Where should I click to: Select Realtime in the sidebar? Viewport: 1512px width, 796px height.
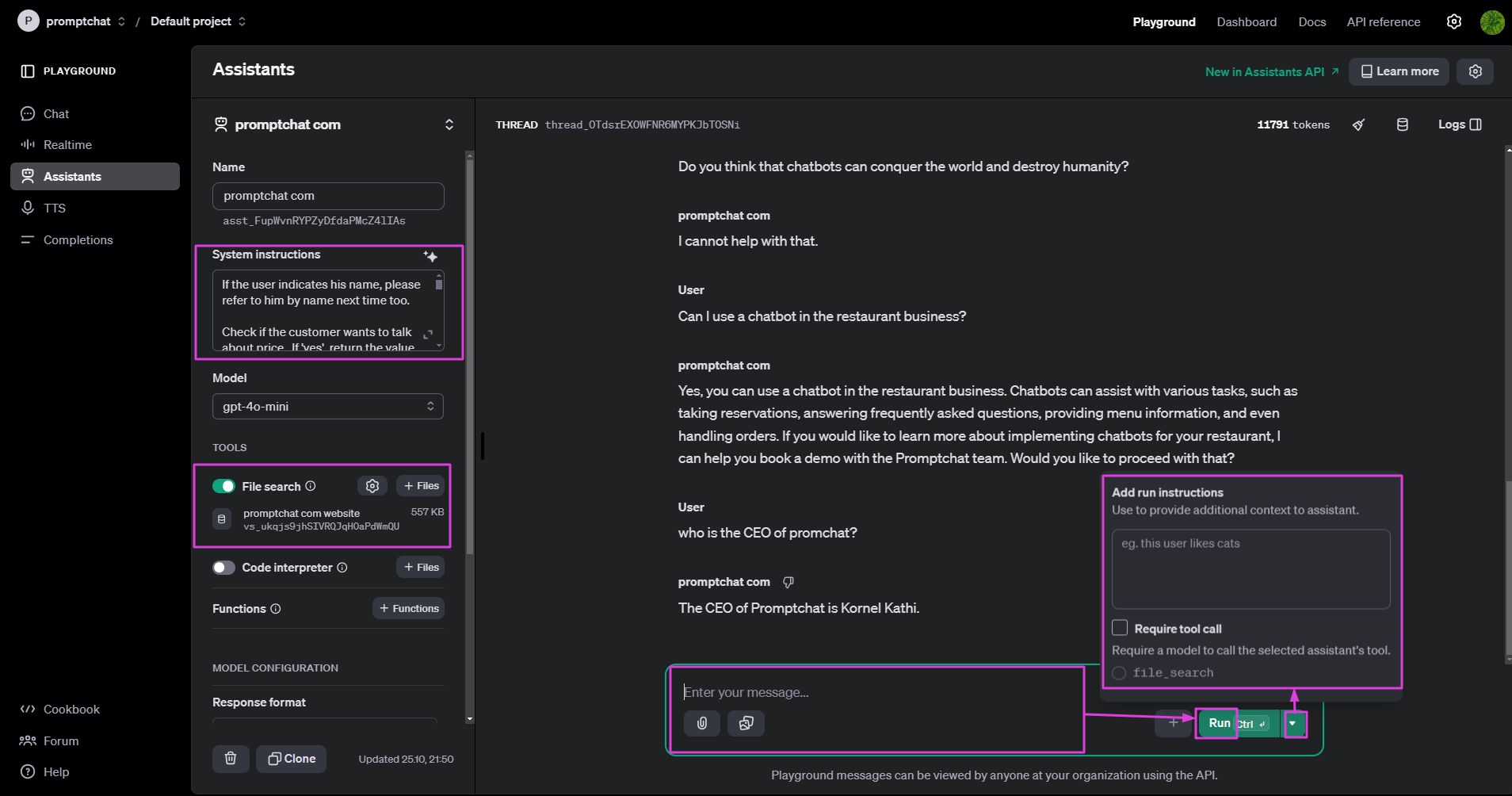95,144
